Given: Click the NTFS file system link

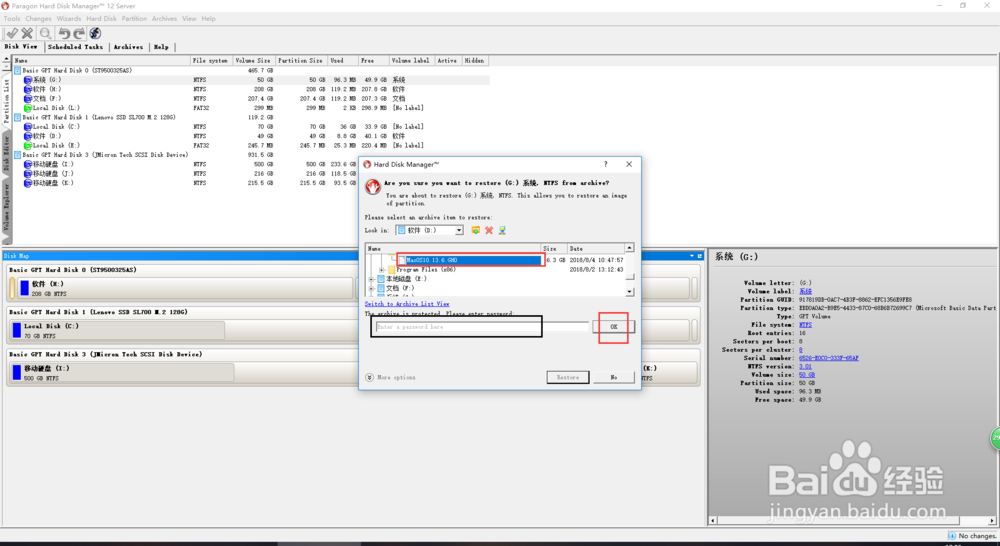Looking at the screenshot, I should coord(805,325).
